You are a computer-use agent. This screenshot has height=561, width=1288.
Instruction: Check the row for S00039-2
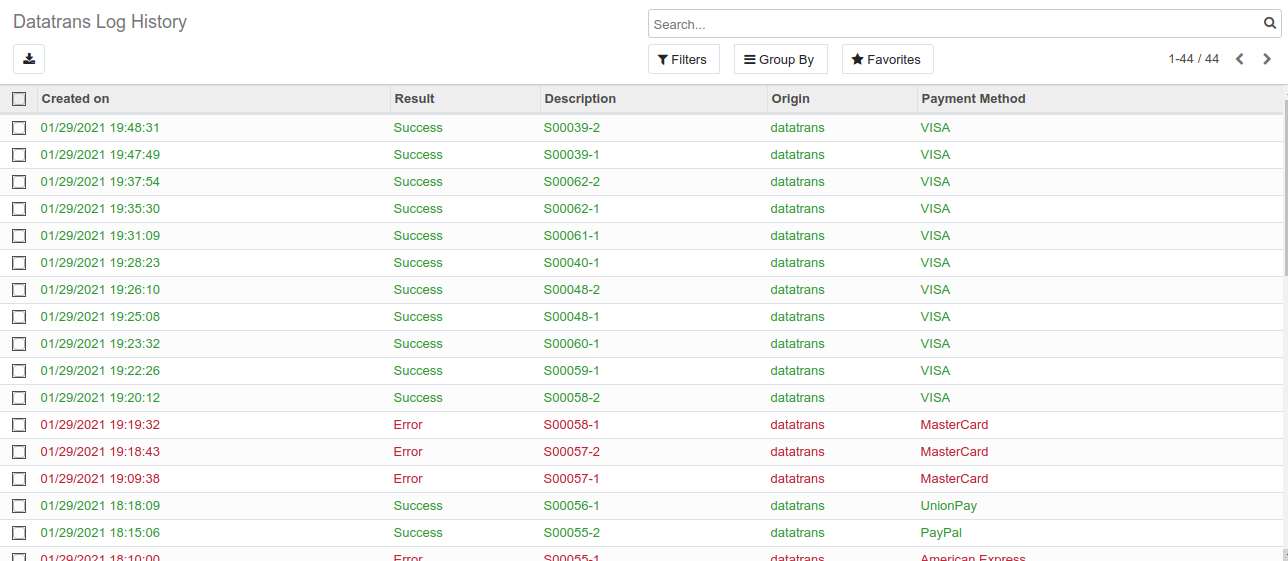[19, 128]
